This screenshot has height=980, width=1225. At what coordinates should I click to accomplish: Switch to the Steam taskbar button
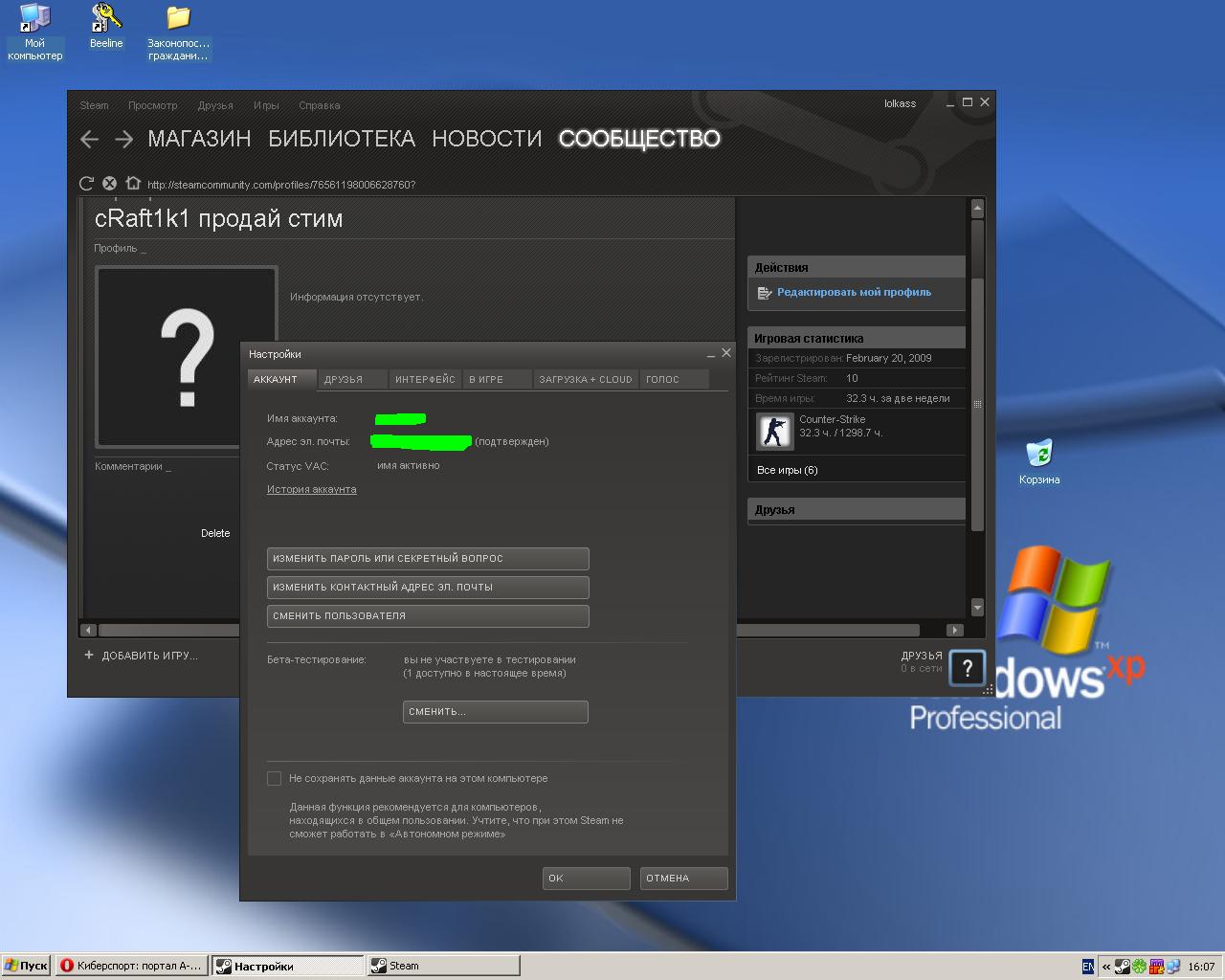[x=443, y=967]
